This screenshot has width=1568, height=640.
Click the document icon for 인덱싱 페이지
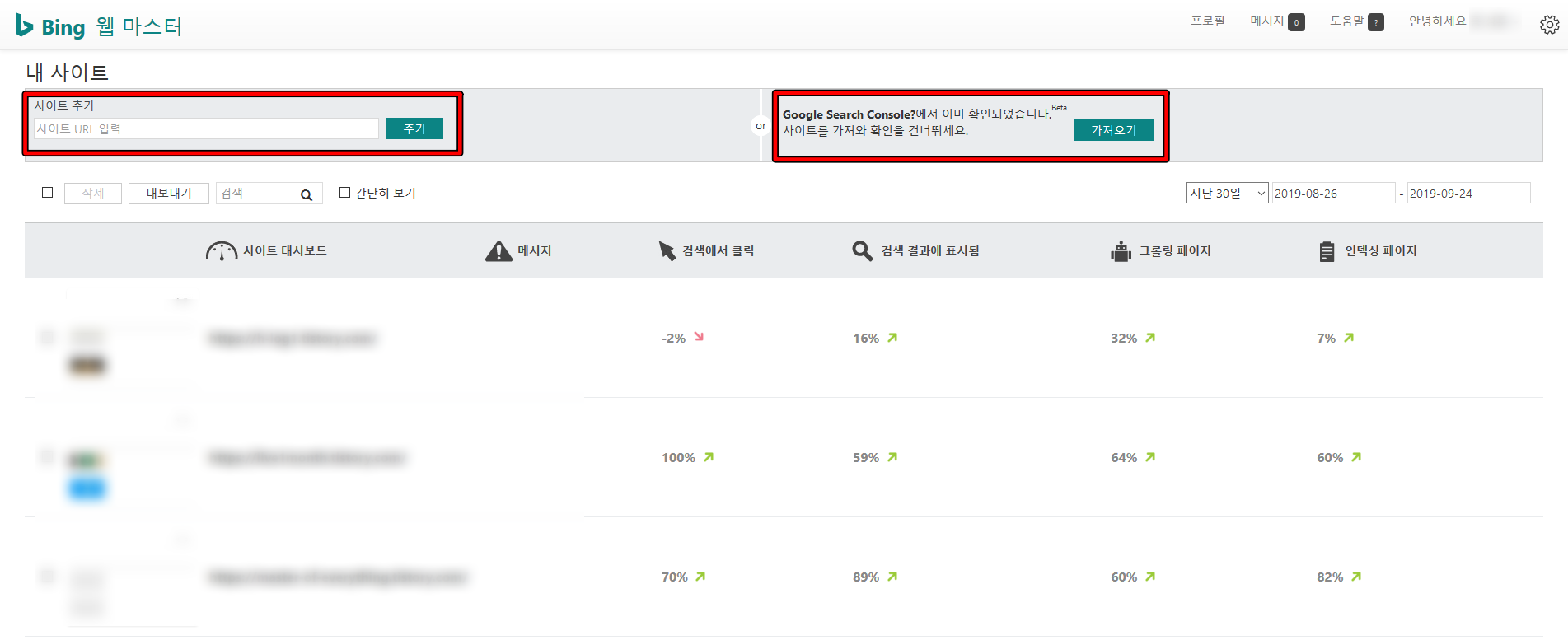point(1327,251)
